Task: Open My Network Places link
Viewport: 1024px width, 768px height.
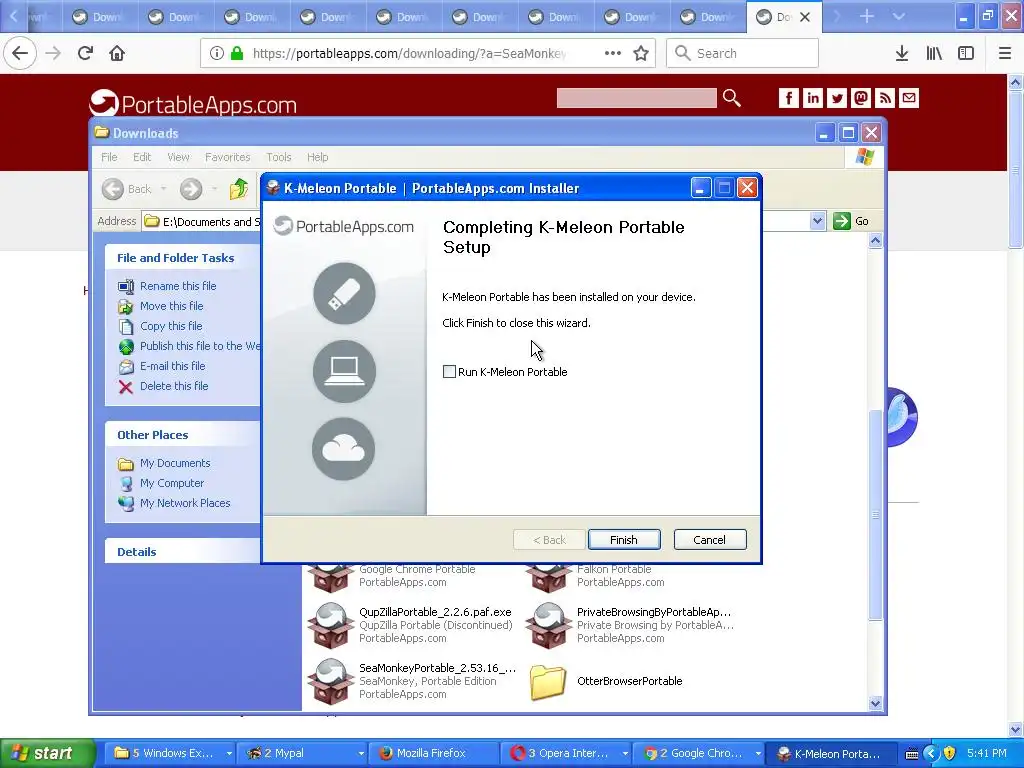Action: [185, 503]
